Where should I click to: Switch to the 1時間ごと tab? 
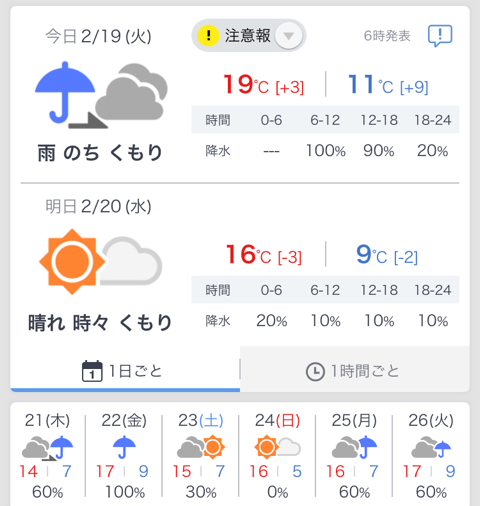click(x=355, y=369)
